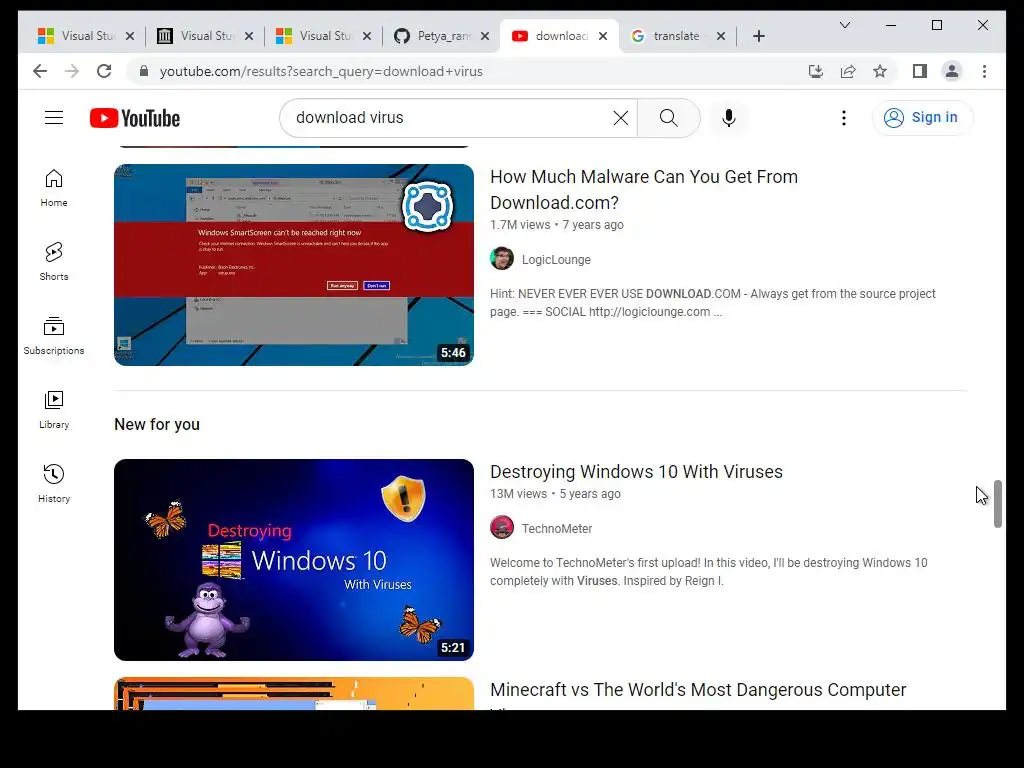Open a new browser tab
Viewport: 1024px width, 768px height.
[x=758, y=36]
